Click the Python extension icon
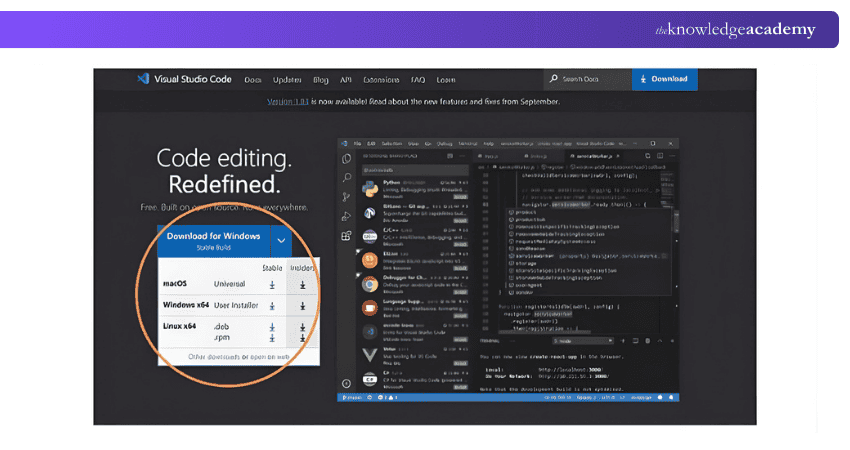Image resolution: width=850 pixels, height=450 pixels. coord(370,189)
